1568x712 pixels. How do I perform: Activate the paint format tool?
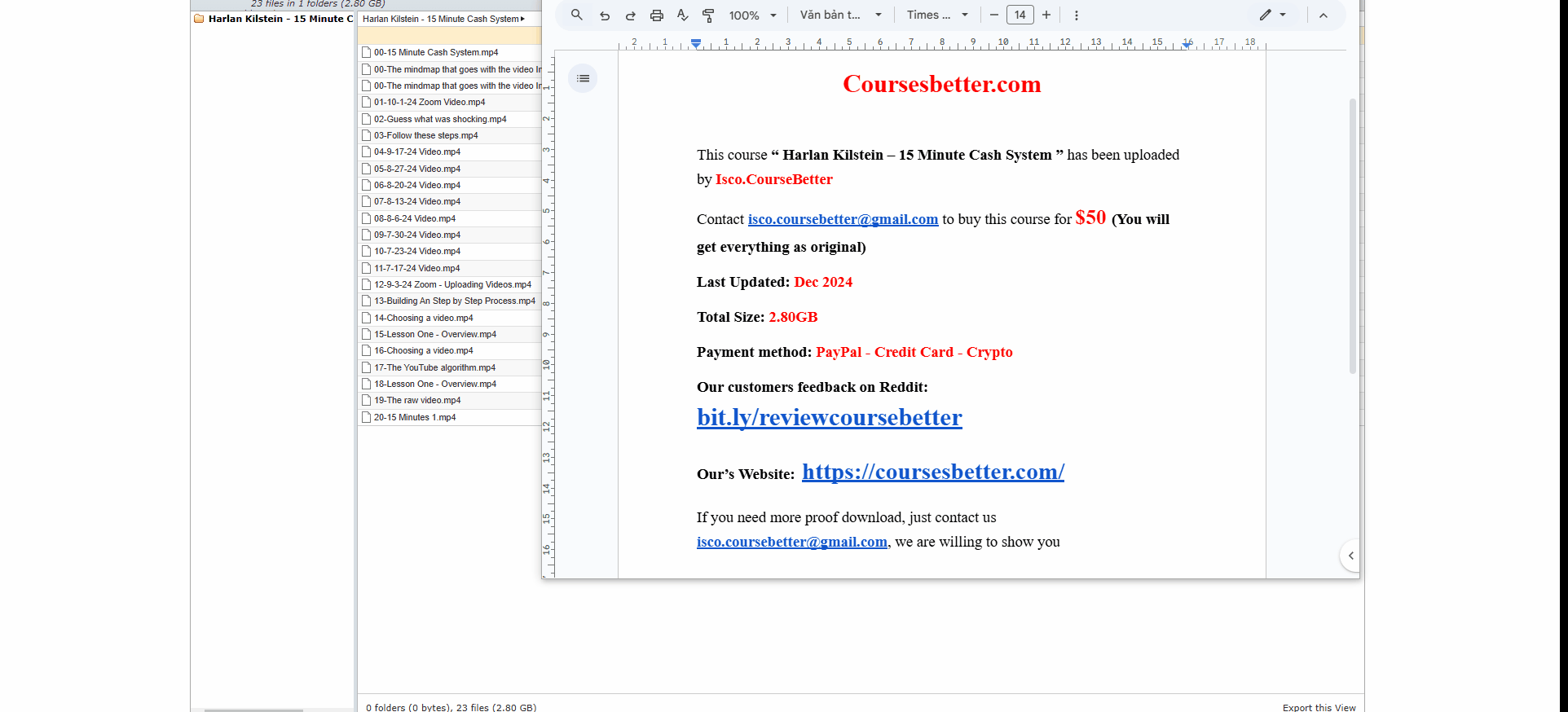[708, 15]
